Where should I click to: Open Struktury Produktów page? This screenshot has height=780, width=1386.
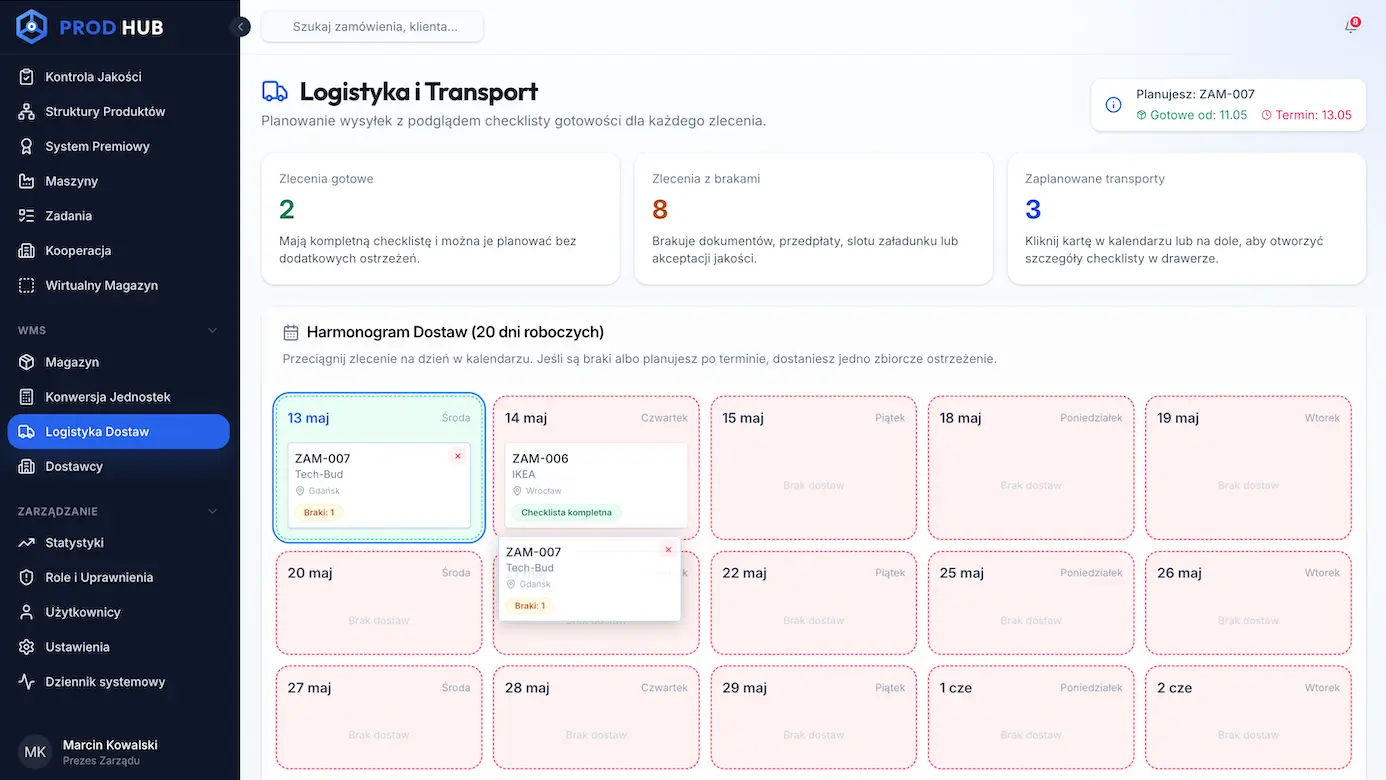tap(118, 112)
